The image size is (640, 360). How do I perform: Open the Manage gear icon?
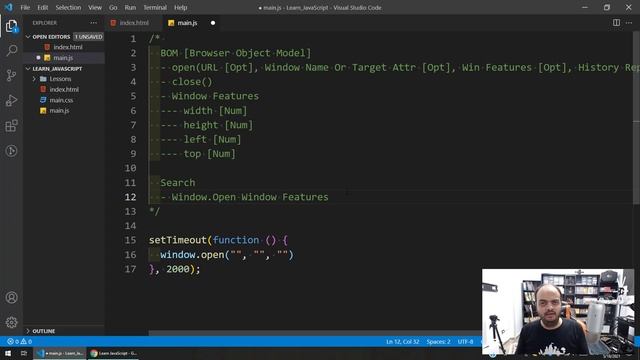pyautogui.click(x=11, y=322)
